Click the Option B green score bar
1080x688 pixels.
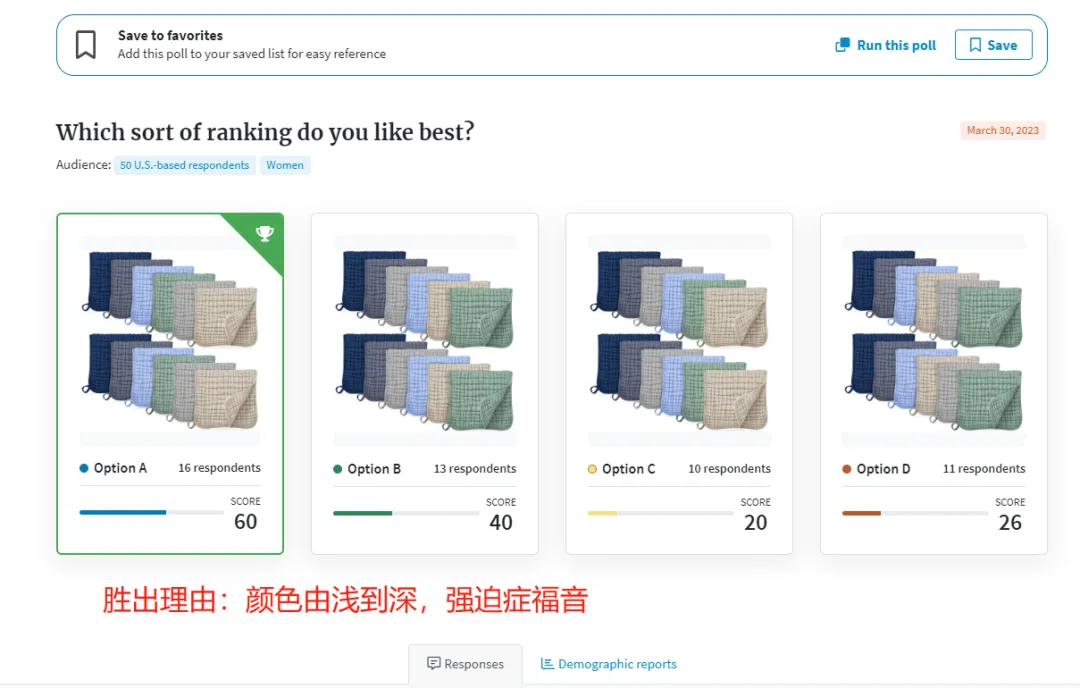(362, 513)
